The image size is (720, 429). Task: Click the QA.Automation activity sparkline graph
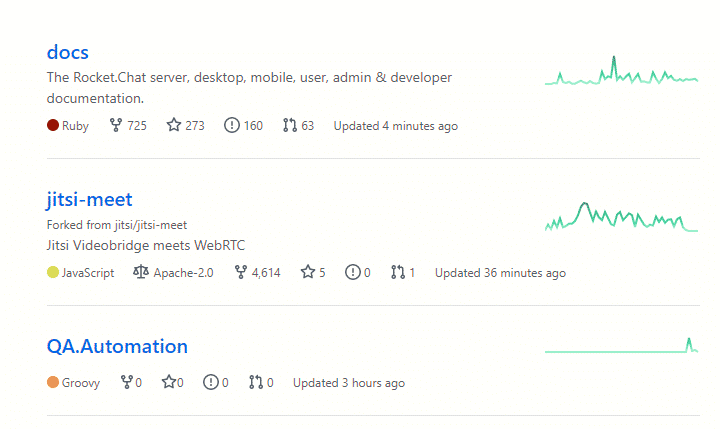click(621, 345)
